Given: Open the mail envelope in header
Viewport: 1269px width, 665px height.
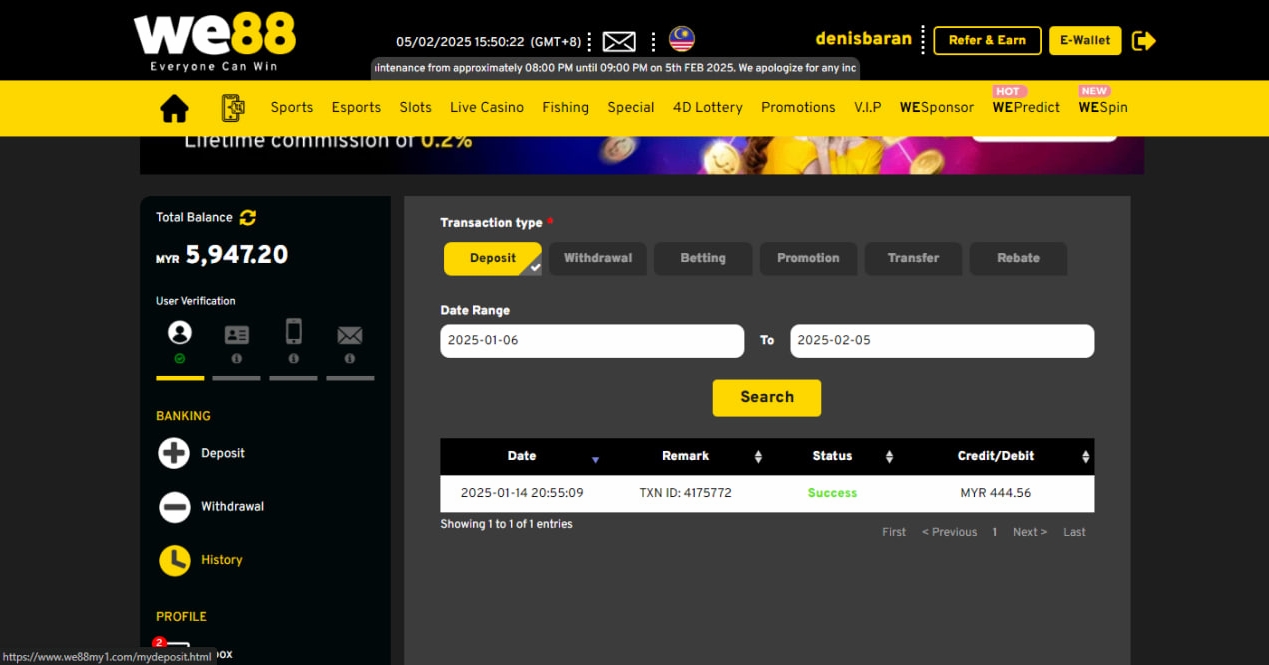Looking at the screenshot, I should point(619,42).
